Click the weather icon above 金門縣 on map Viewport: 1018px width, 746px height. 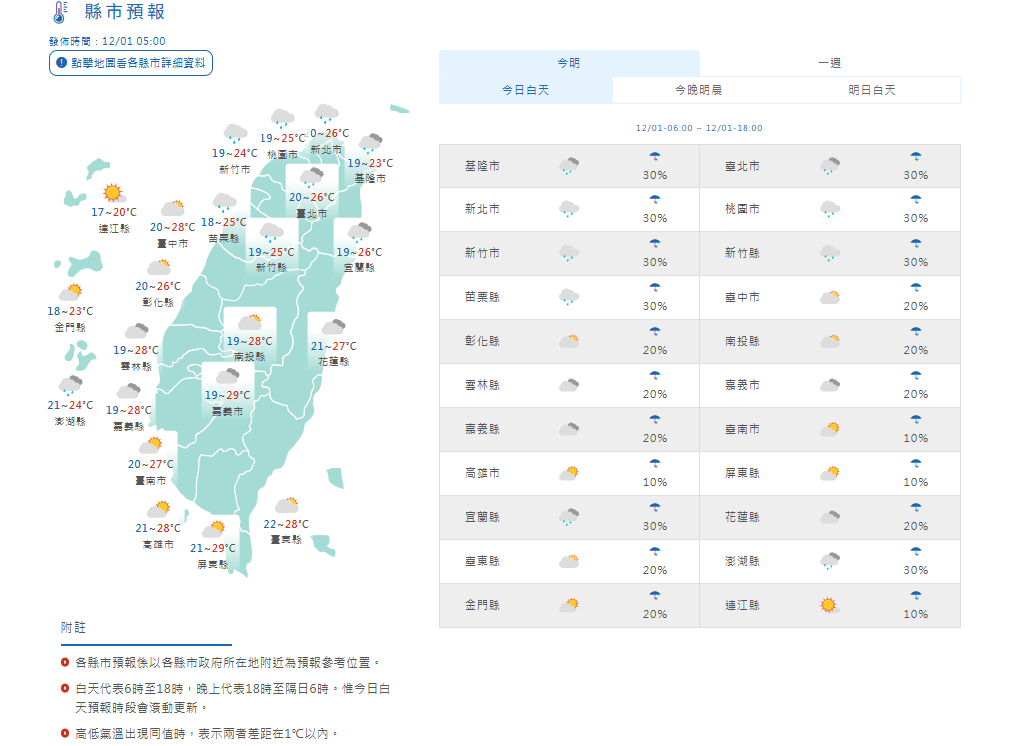coord(69,293)
